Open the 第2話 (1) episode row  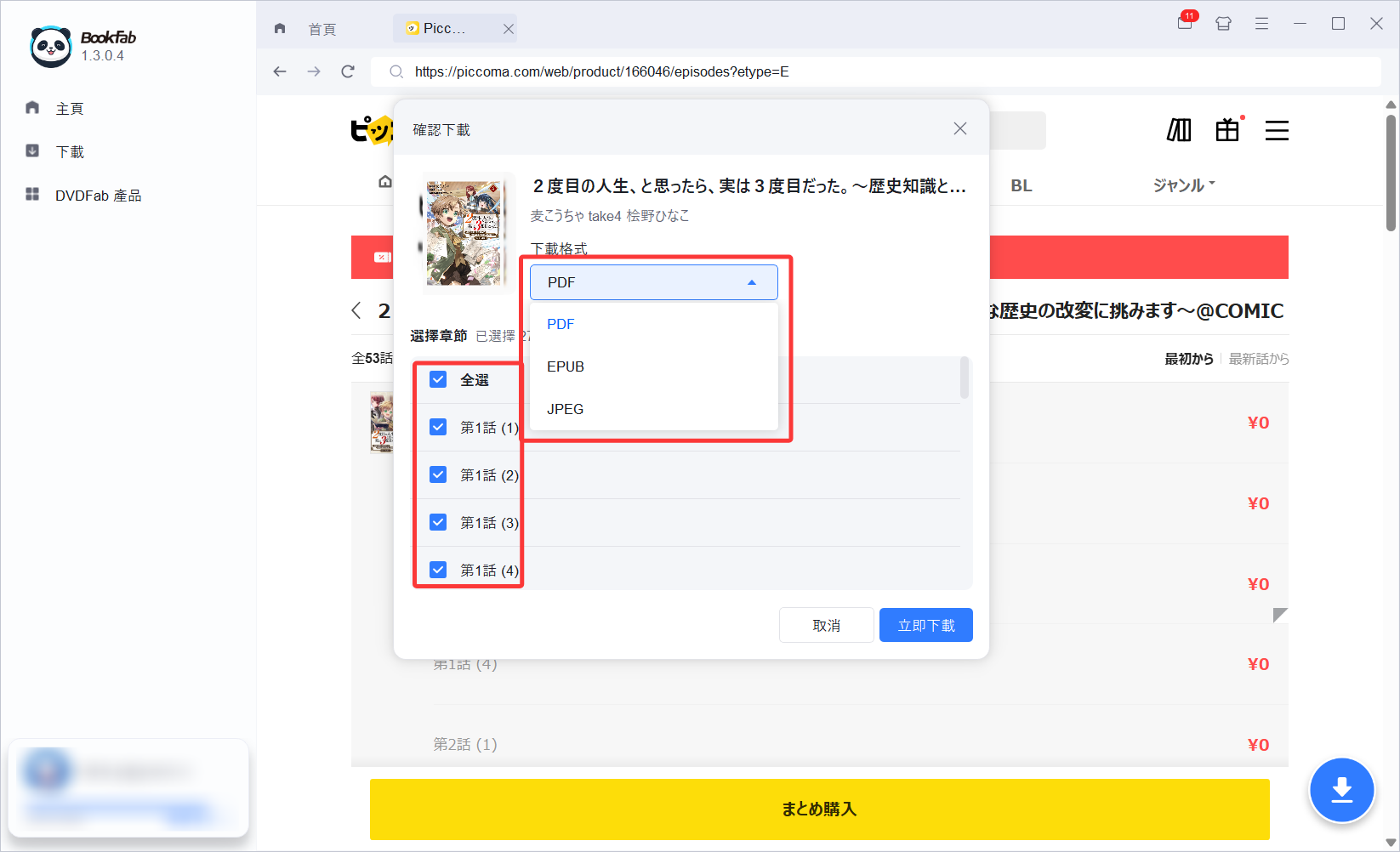820,744
